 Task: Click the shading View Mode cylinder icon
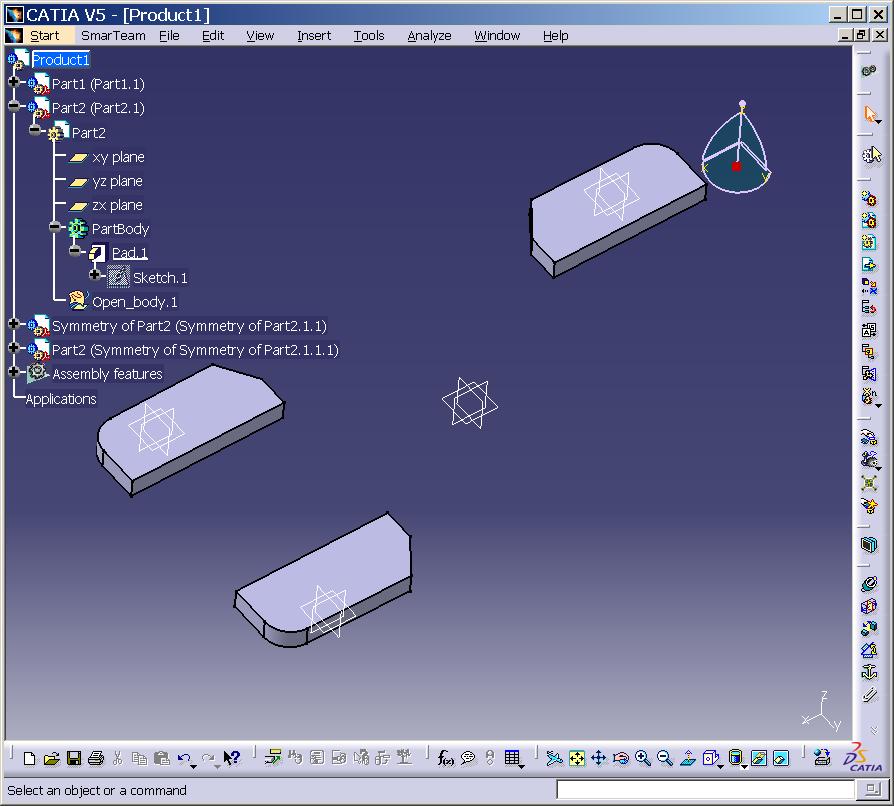735,757
